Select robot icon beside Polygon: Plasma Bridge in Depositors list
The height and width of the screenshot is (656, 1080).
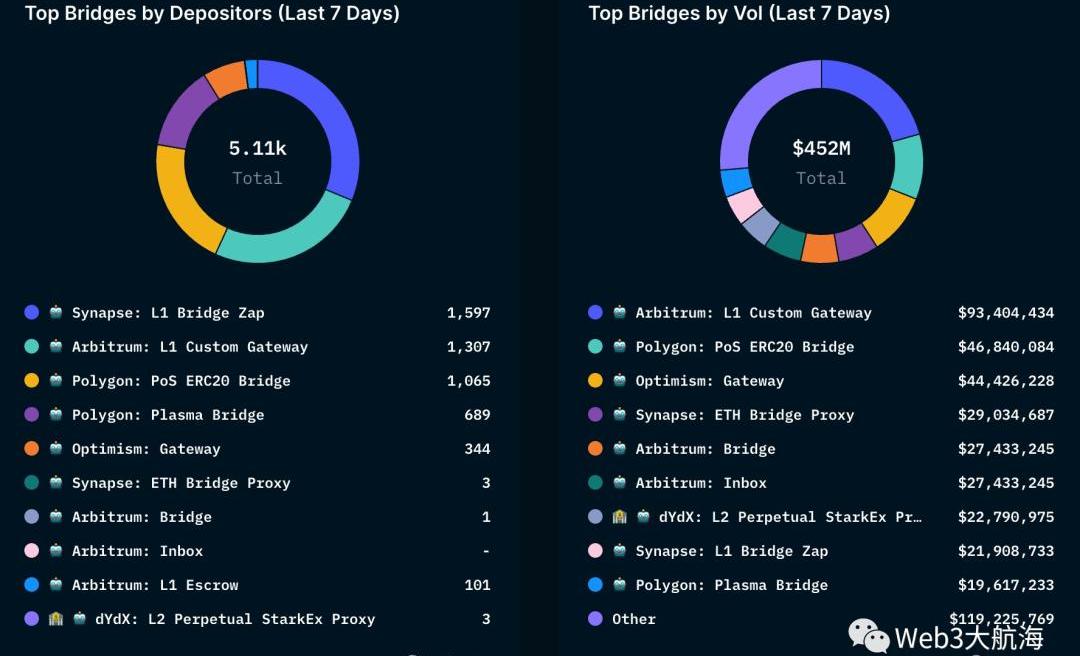pyautogui.click(x=56, y=415)
